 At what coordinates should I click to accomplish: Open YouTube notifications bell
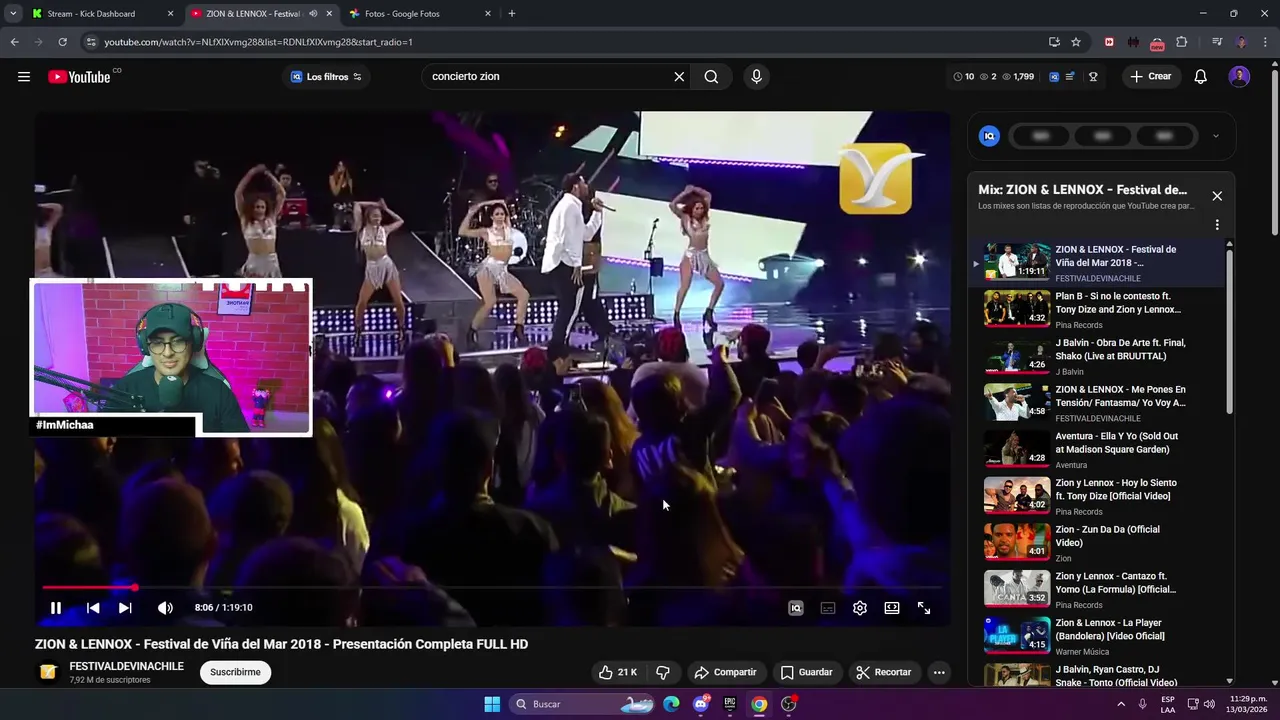(1201, 77)
